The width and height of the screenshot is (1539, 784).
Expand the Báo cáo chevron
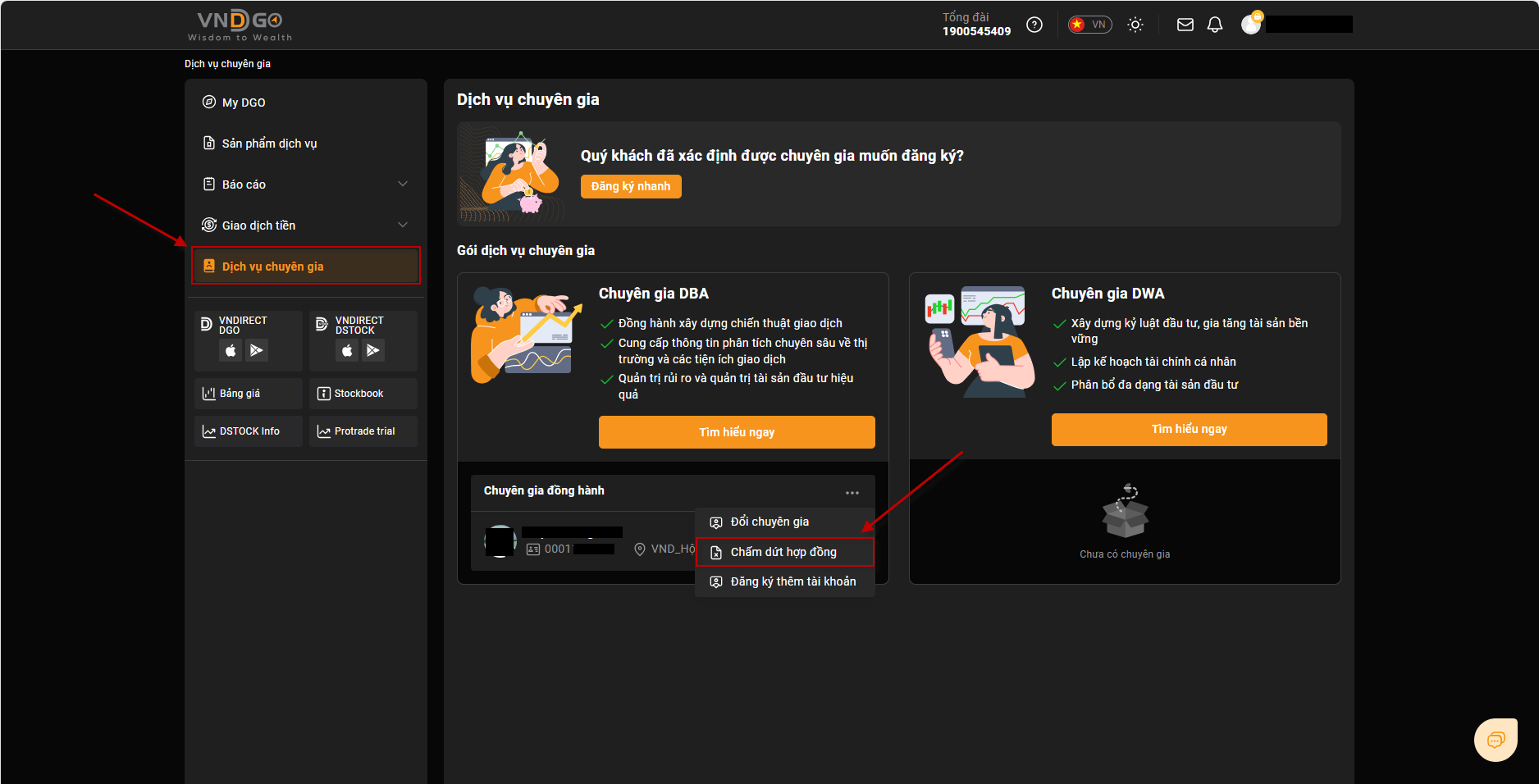(x=403, y=184)
